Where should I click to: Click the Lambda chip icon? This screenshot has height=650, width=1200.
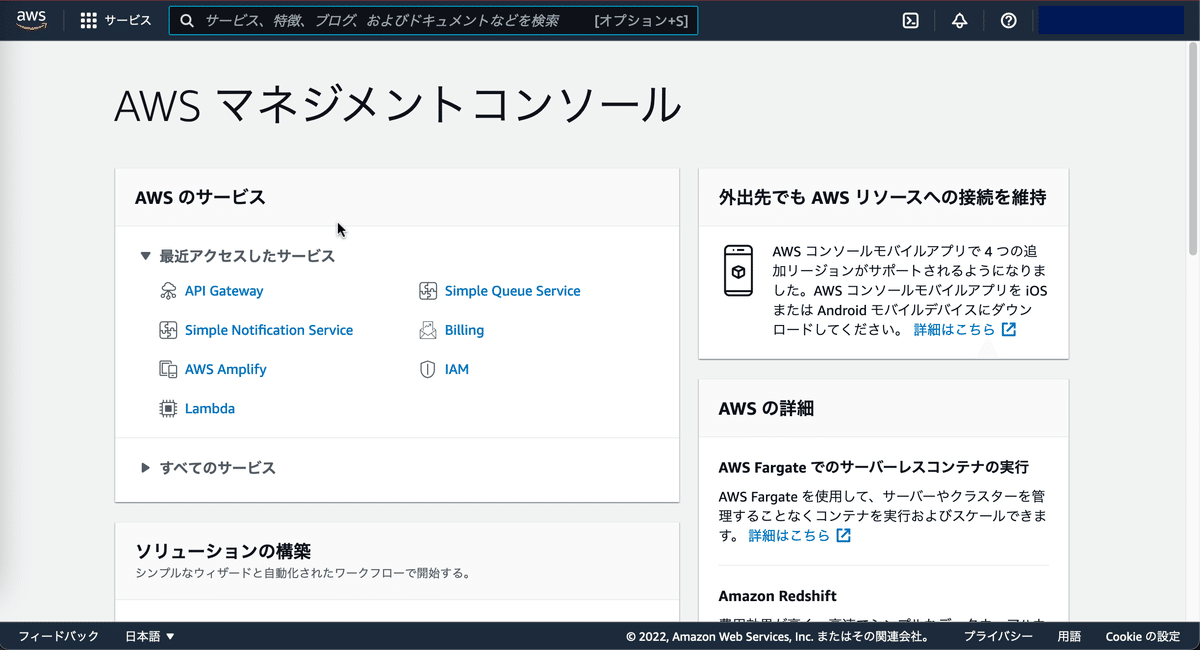pos(168,408)
